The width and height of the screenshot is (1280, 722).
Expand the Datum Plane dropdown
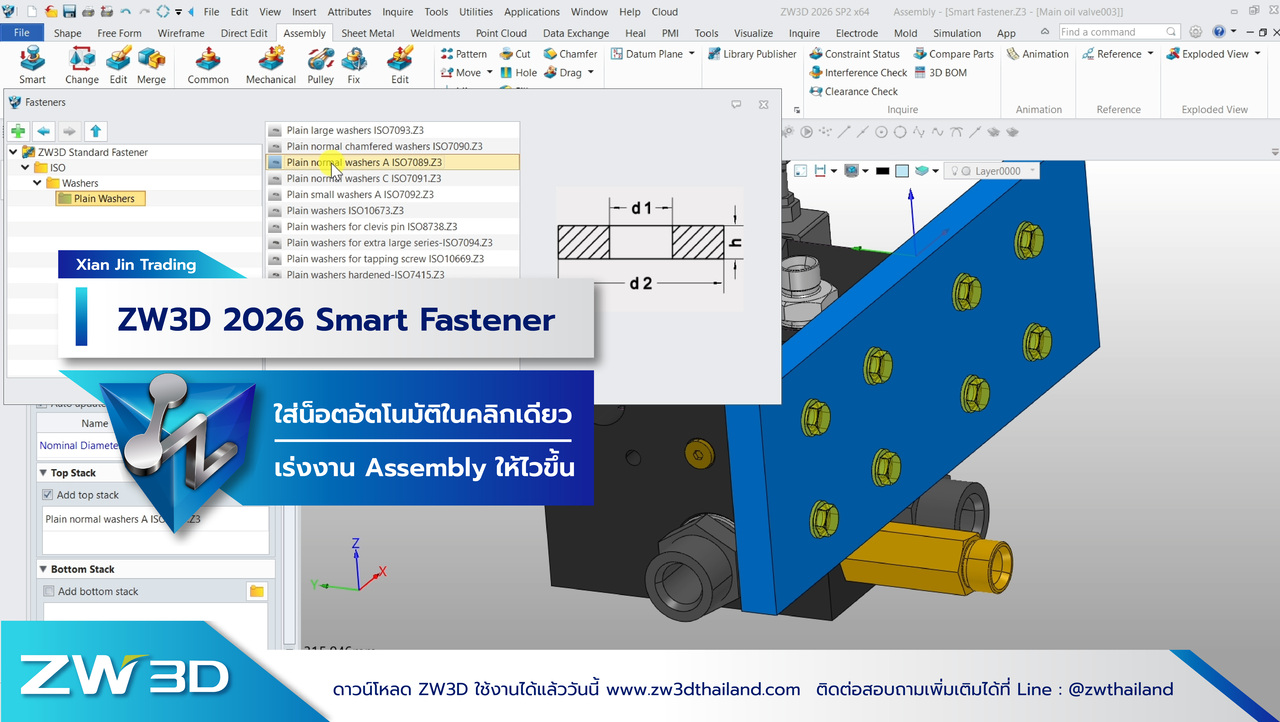click(692, 54)
